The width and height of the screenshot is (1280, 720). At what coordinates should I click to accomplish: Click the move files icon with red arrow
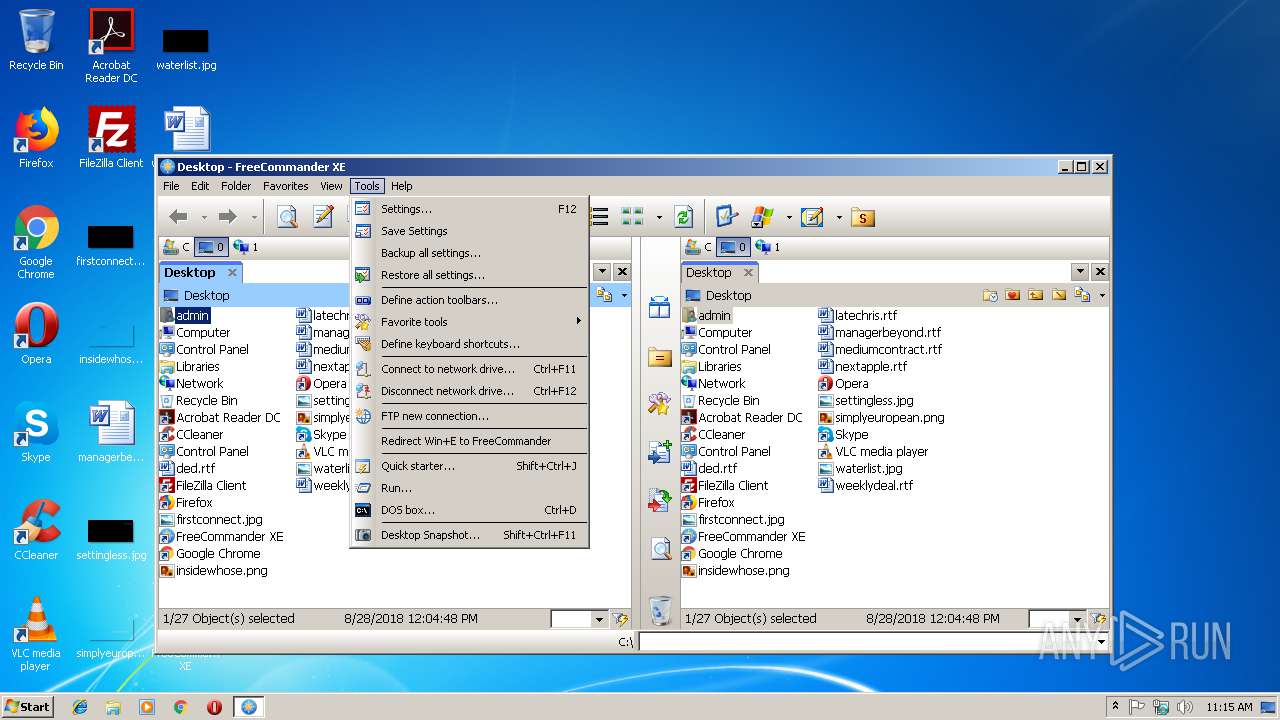coord(660,500)
